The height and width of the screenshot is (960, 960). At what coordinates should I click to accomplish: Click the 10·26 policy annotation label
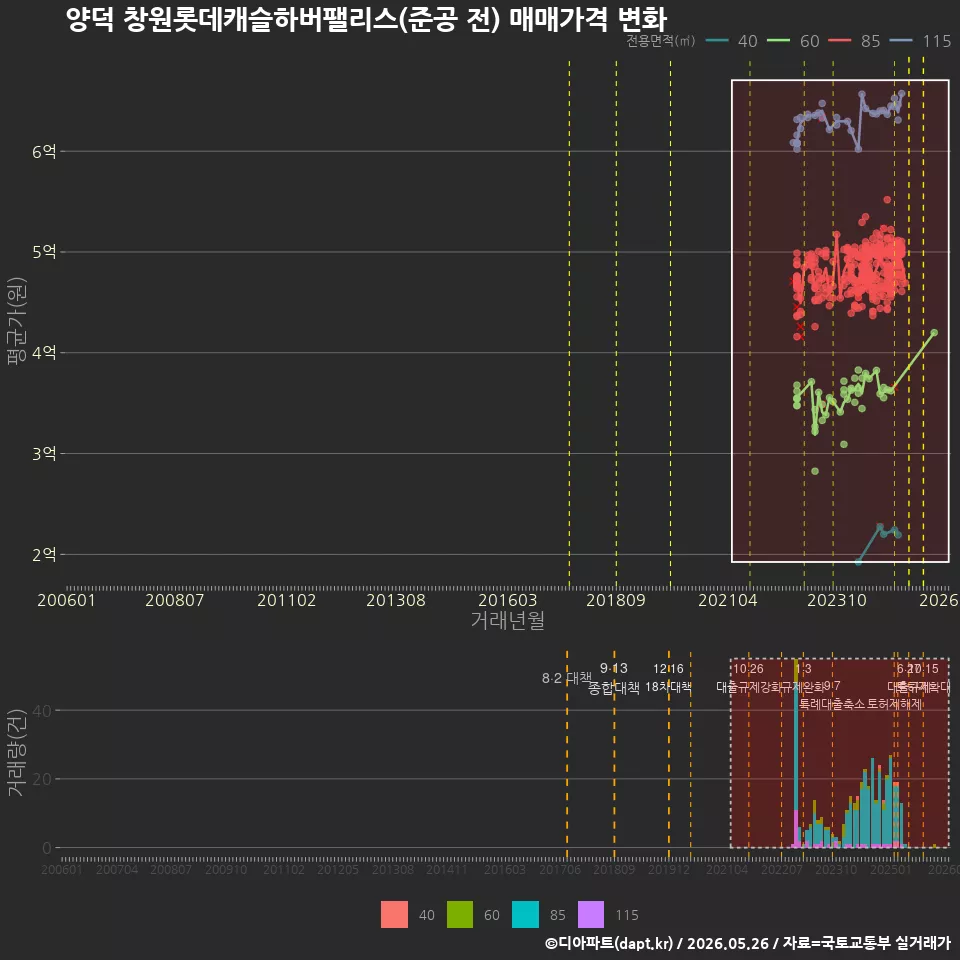click(x=748, y=669)
